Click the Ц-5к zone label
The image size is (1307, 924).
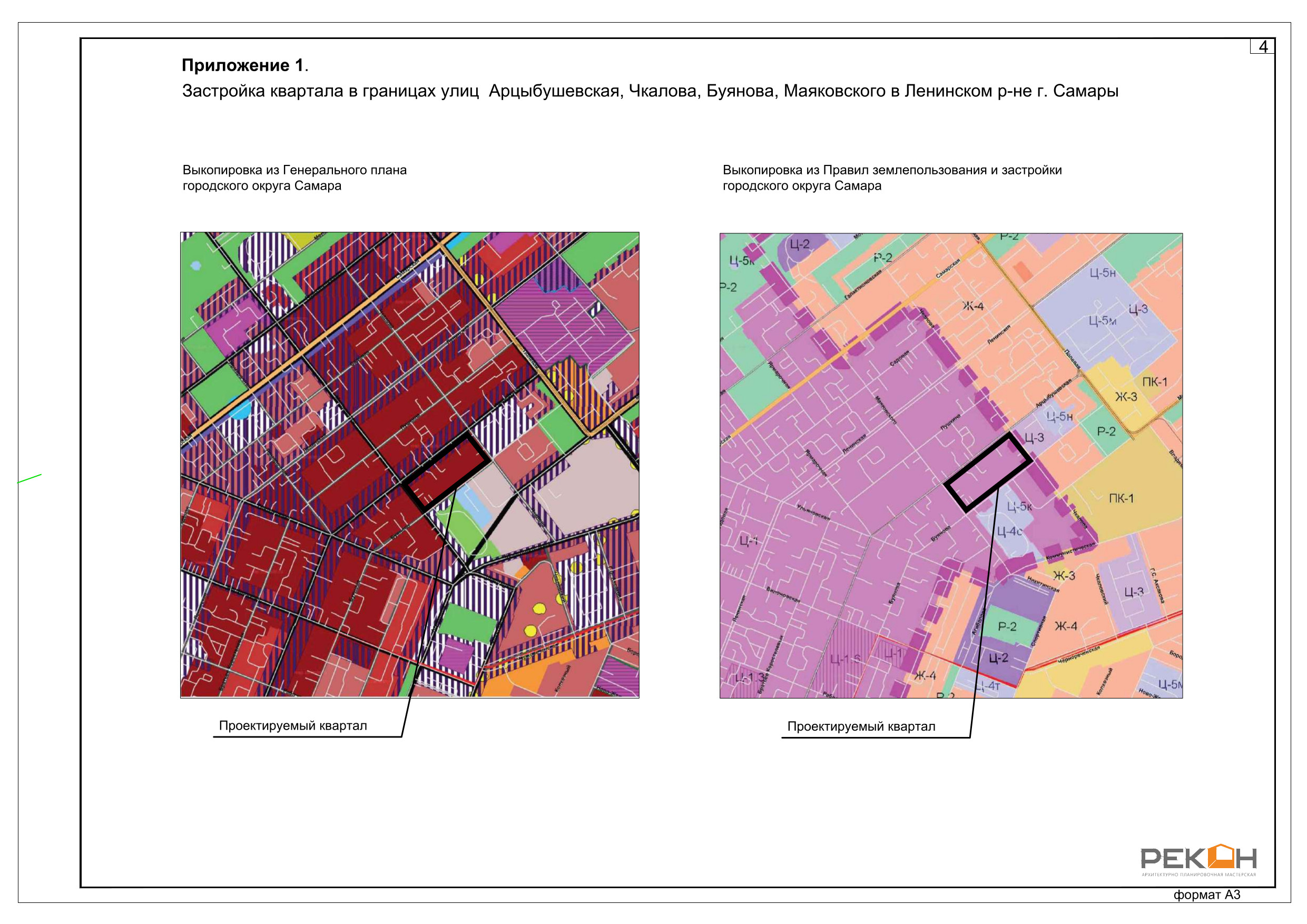click(1019, 506)
